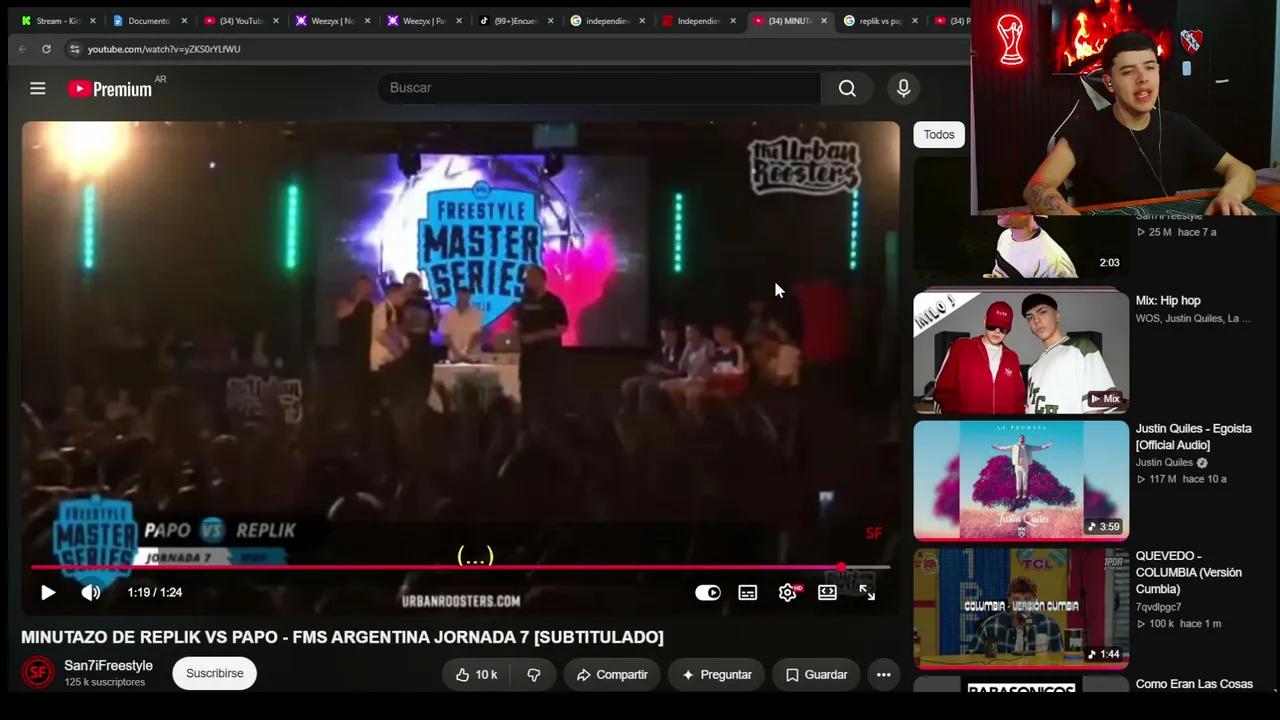Open the three-dot more actions menu

(x=884, y=674)
